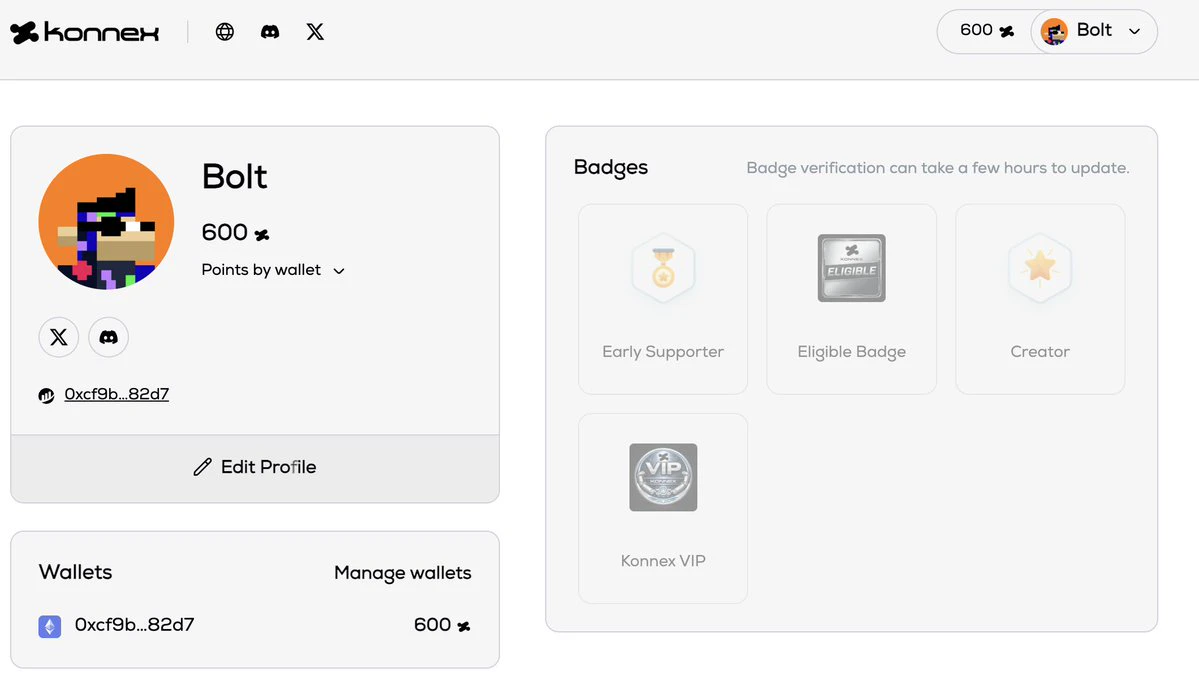Select the 0xcf9b...82d7 wallet row in Wallets
The width and height of the screenshot is (1199, 689).
255,626
